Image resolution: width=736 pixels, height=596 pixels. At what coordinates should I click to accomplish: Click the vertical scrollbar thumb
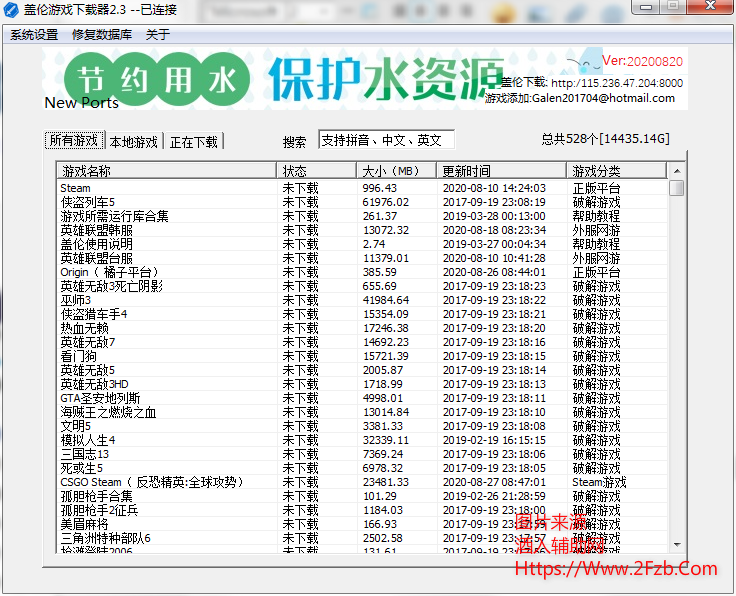[677, 188]
